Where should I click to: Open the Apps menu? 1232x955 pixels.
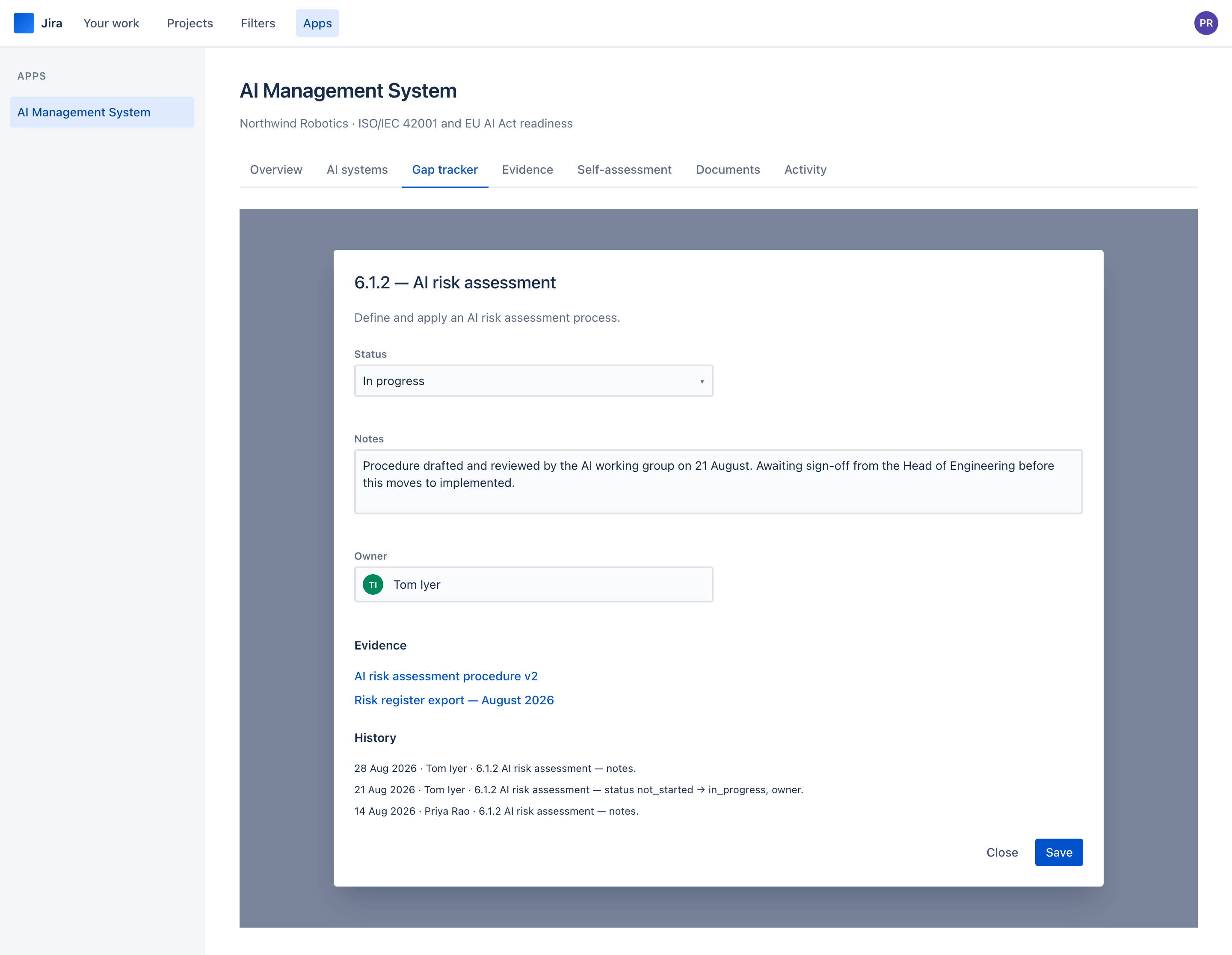click(317, 23)
